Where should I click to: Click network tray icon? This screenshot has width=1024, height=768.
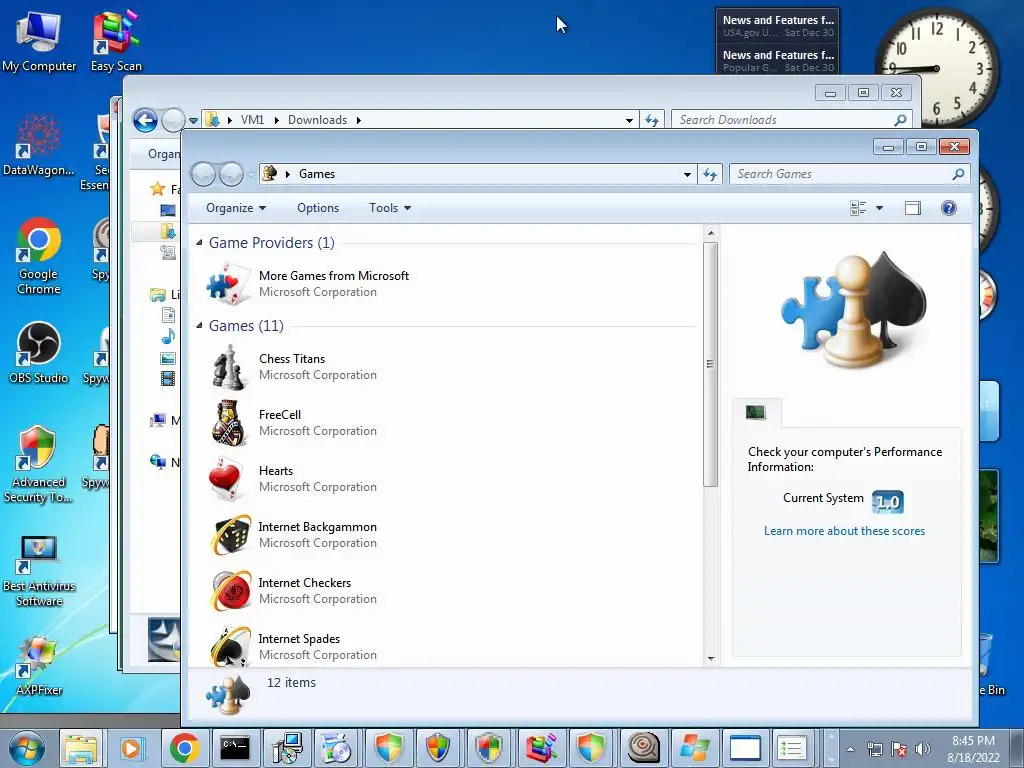tap(874, 749)
